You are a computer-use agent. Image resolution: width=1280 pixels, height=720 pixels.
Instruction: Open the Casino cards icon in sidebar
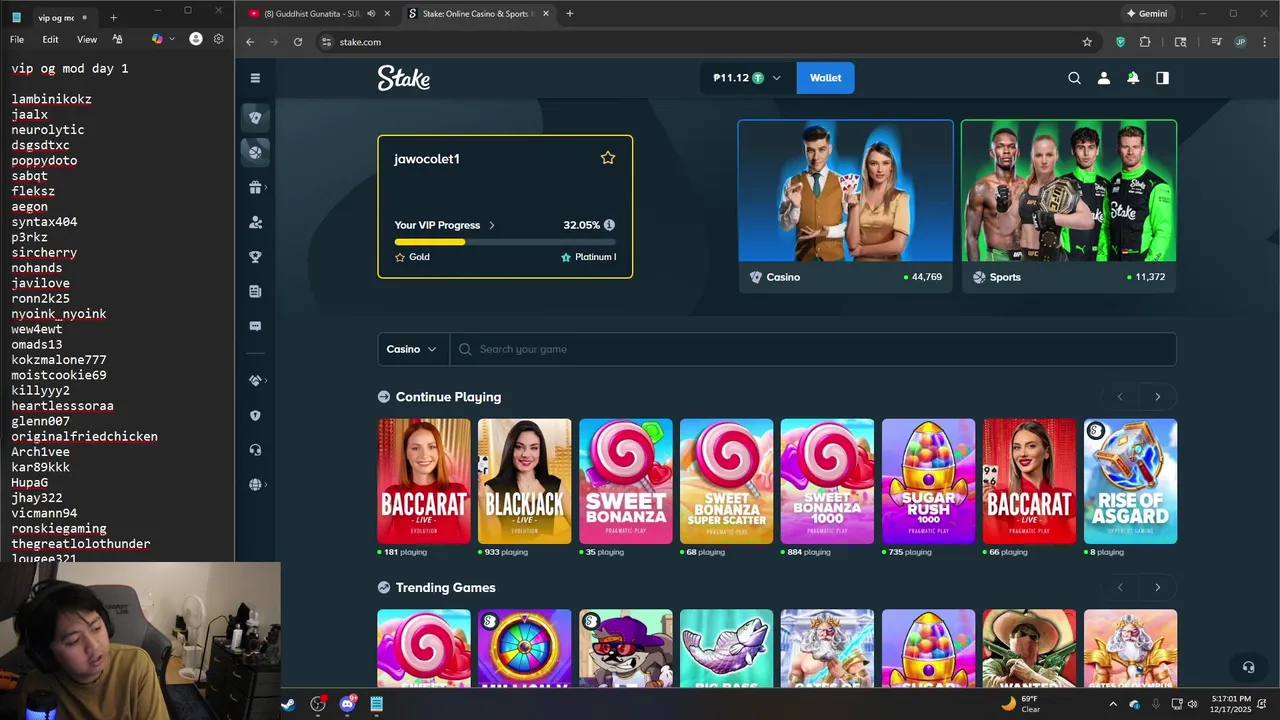pyautogui.click(x=255, y=118)
